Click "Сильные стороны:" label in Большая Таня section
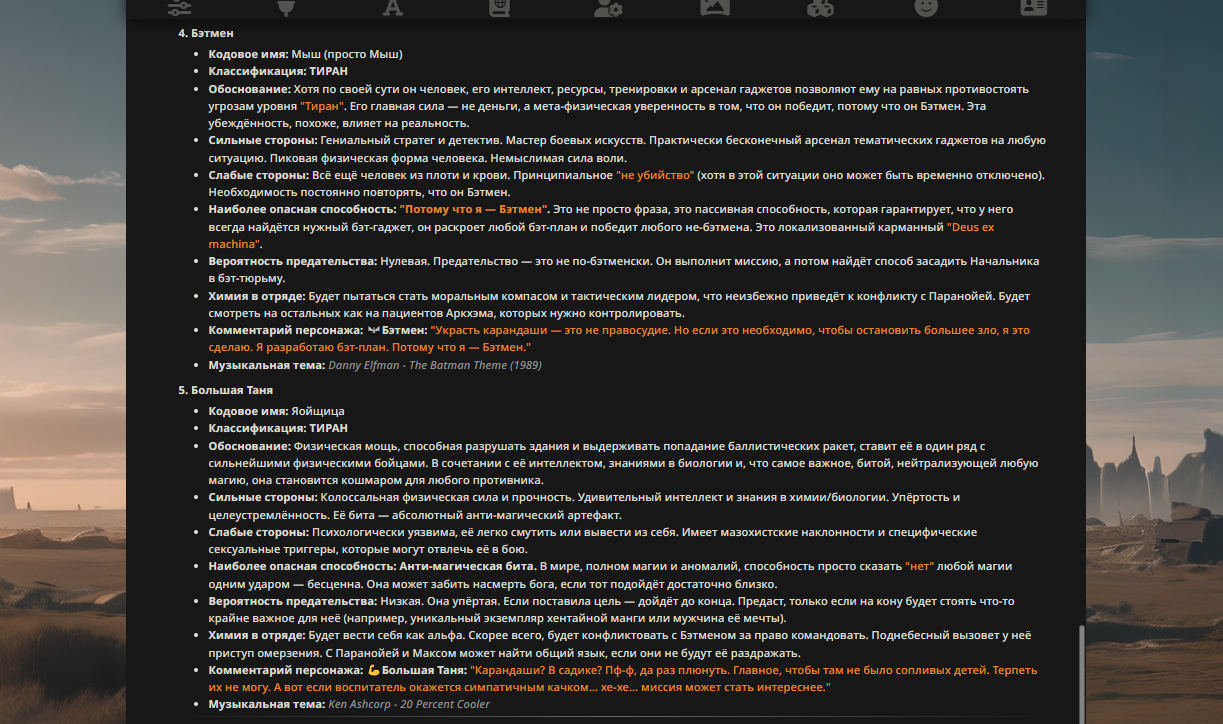Viewport: 1223px width, 724px height. click(263, 497)
